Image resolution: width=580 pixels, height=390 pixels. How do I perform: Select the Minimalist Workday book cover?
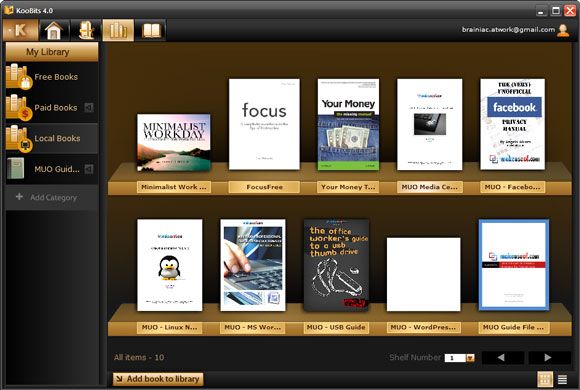click(174, 142)
